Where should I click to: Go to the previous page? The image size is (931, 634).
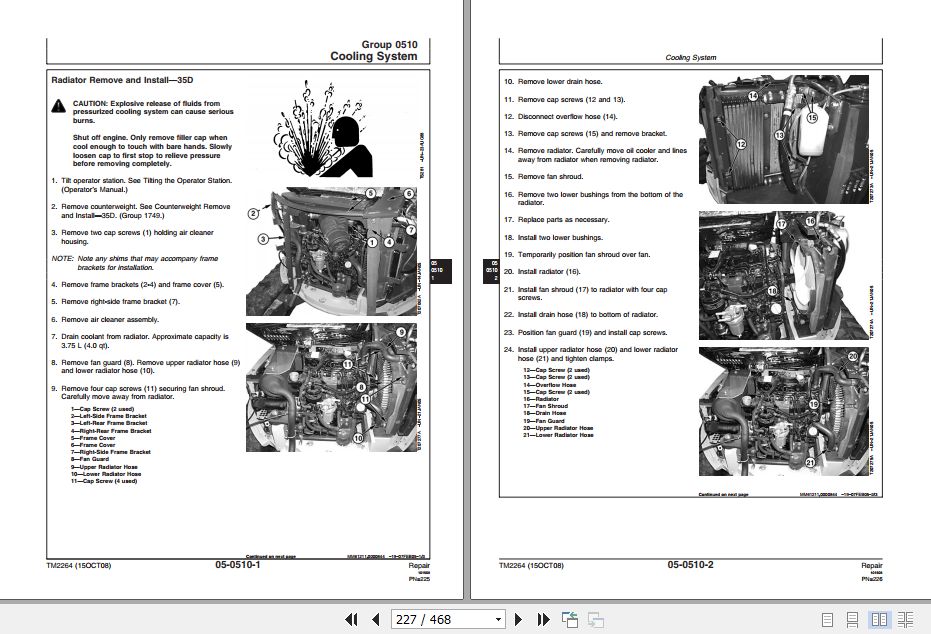pyautogui.click(x=375, y=620)
